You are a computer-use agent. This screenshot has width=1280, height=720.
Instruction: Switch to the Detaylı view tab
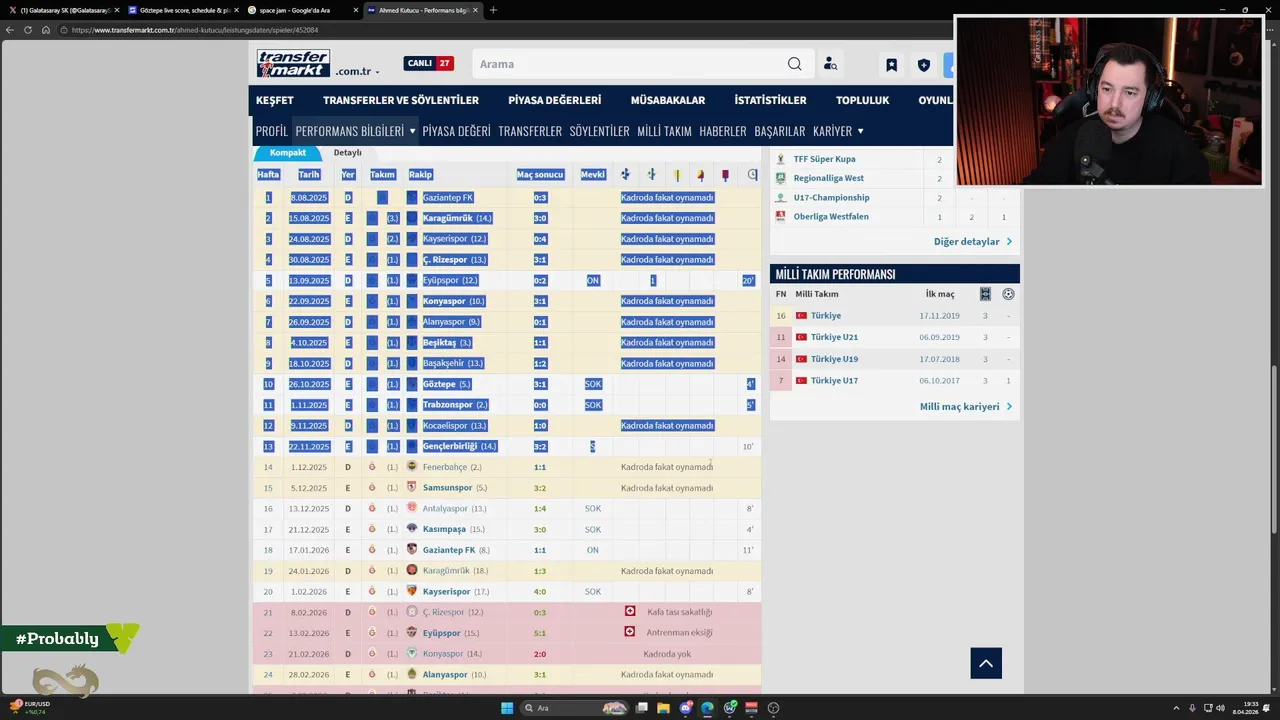click(x=348, y=153)
